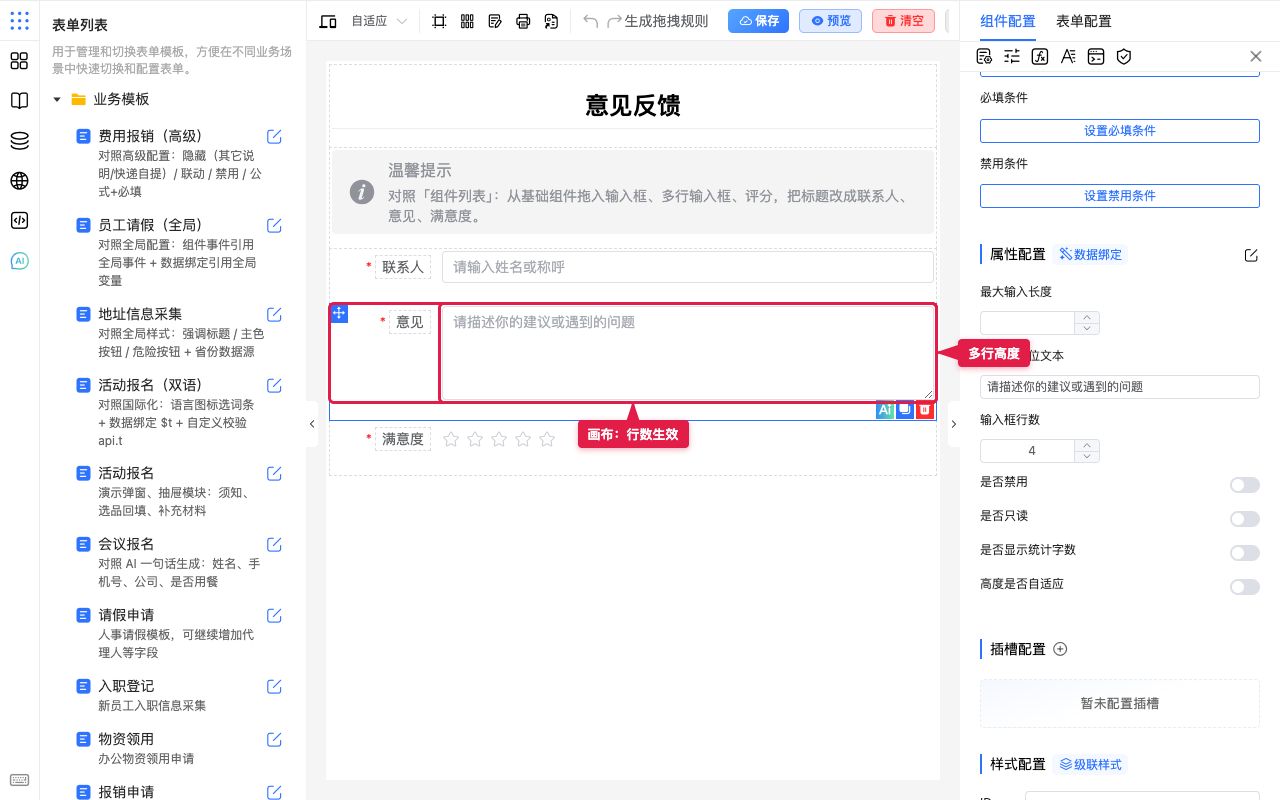The height and width of the screenshot is (800, 1280).
Task: Click the formula (fx) icon in config panel
Action: point(1040,57)
